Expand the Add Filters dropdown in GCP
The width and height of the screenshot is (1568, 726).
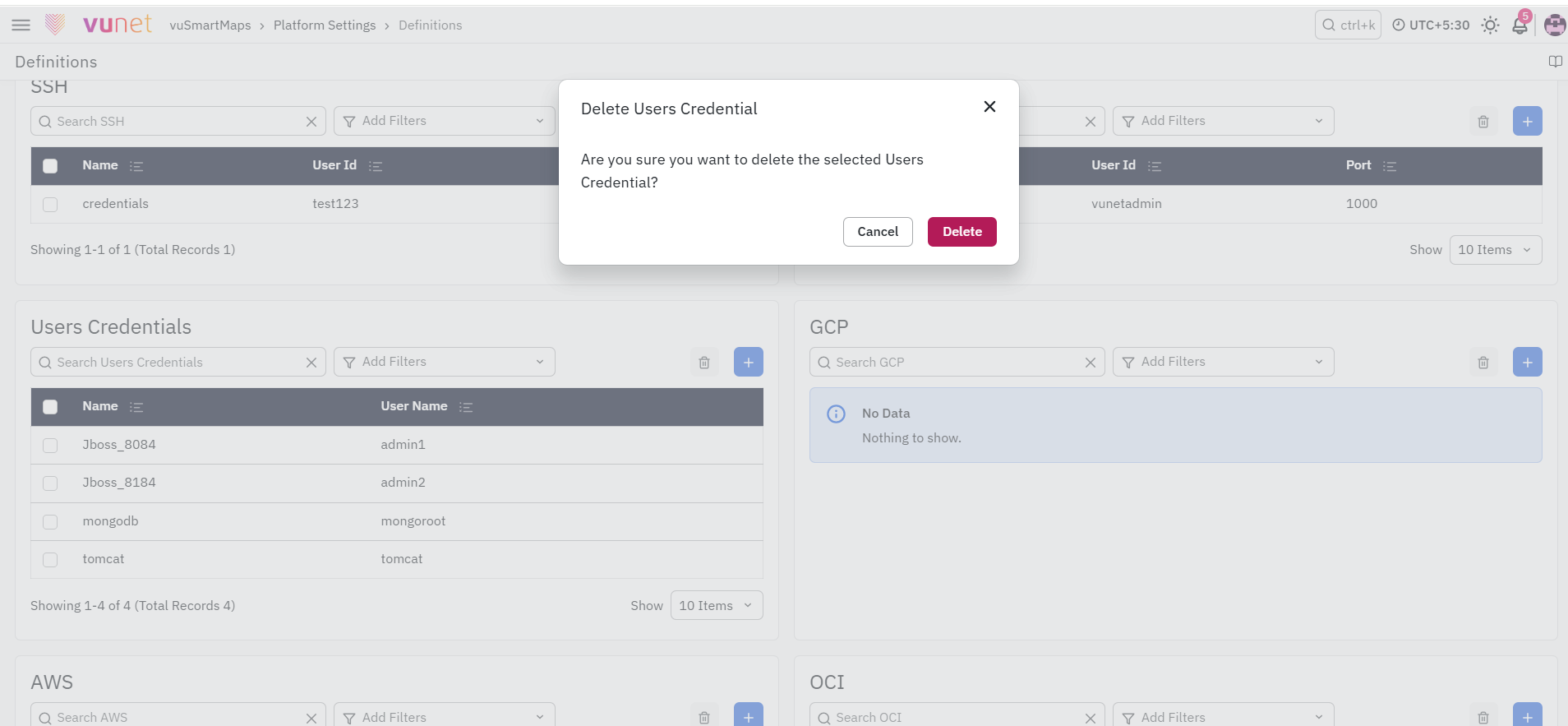1224,362
